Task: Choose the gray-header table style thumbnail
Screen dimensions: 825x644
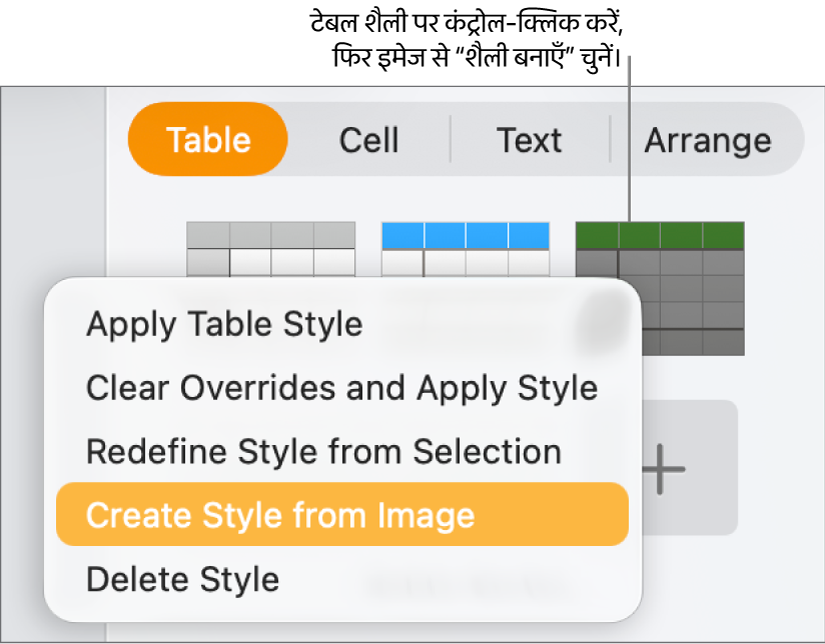Action: [x=271, y=249]
